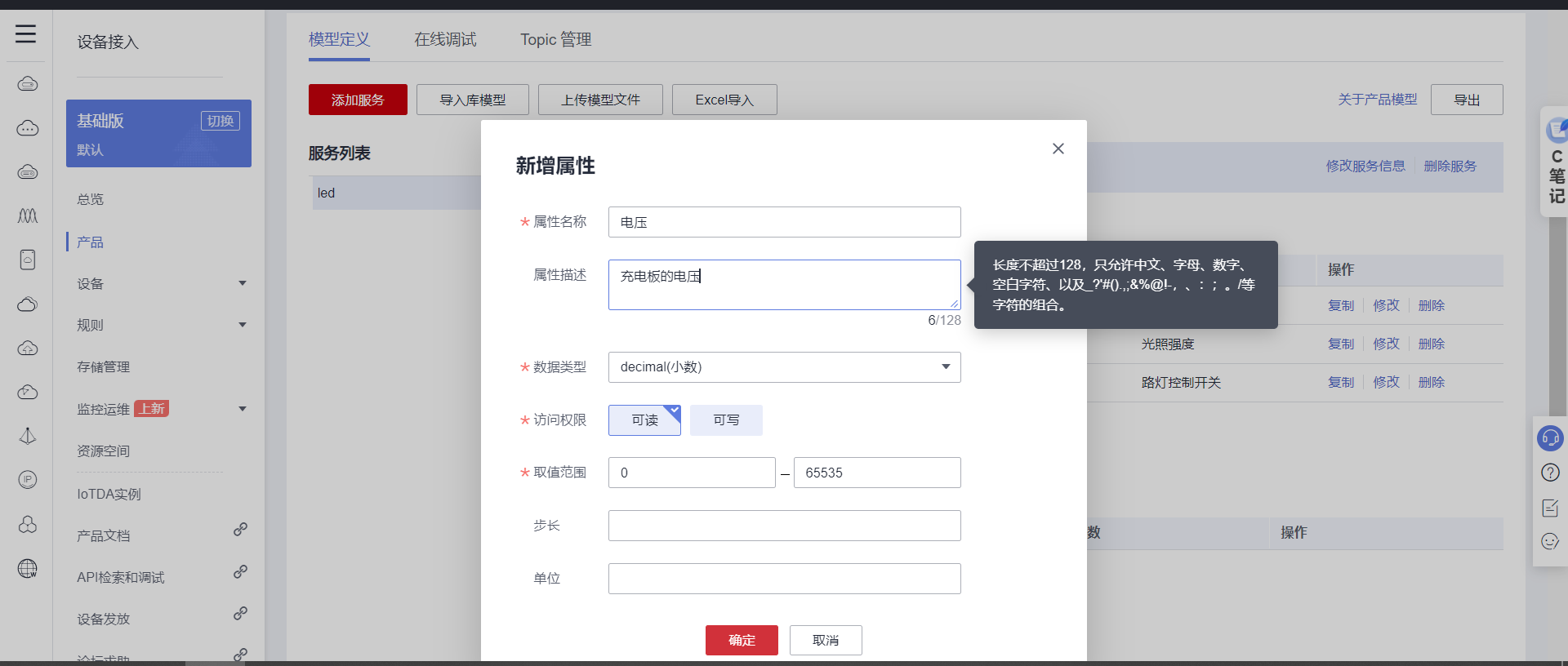
Task: Switch to the 在线调试 tab
Action: coord(445,39)
